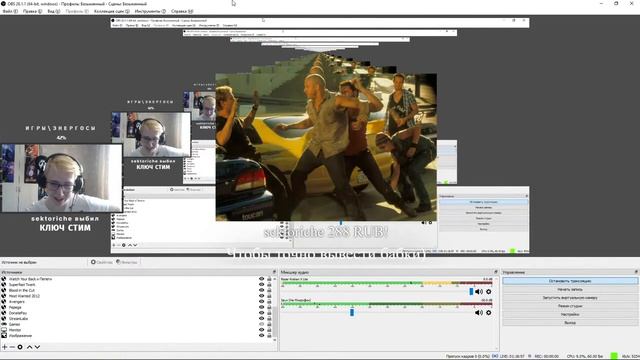The height and width of the screenshot is (360, 640).
Task: Toggle lock on DonatePay source
Action: point(269,313)
